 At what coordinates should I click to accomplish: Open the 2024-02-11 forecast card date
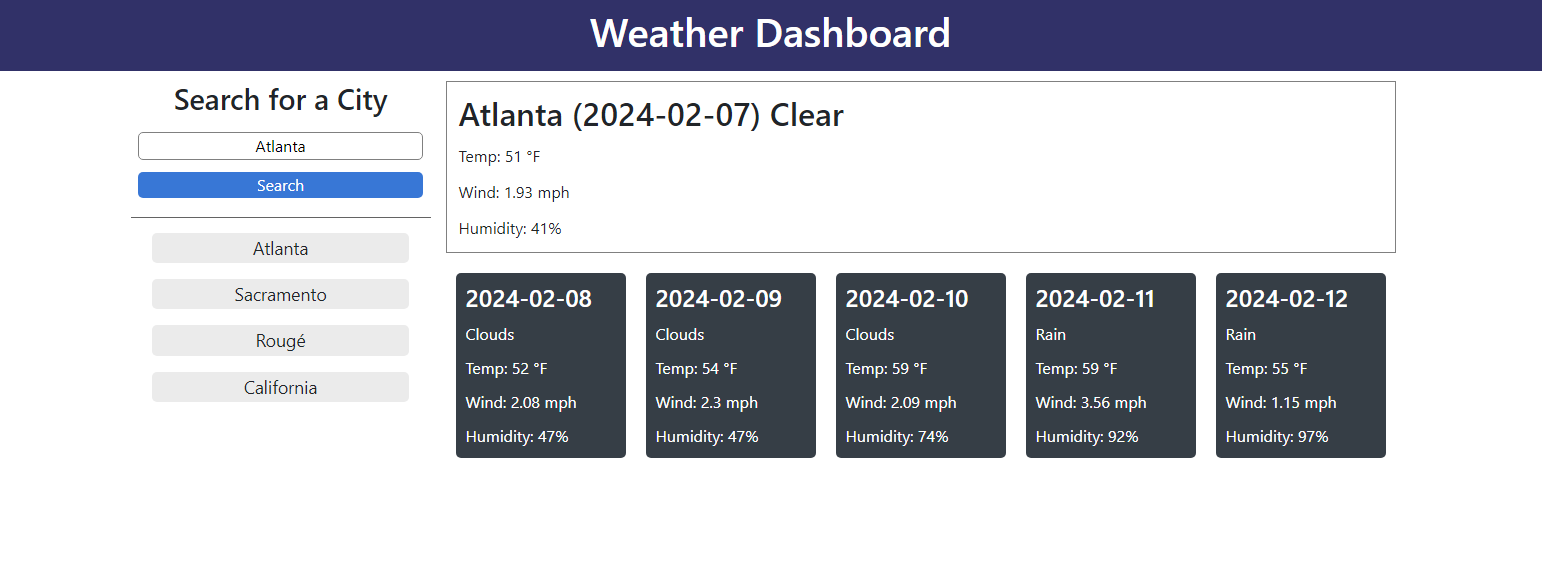[x=1095, y=299]
